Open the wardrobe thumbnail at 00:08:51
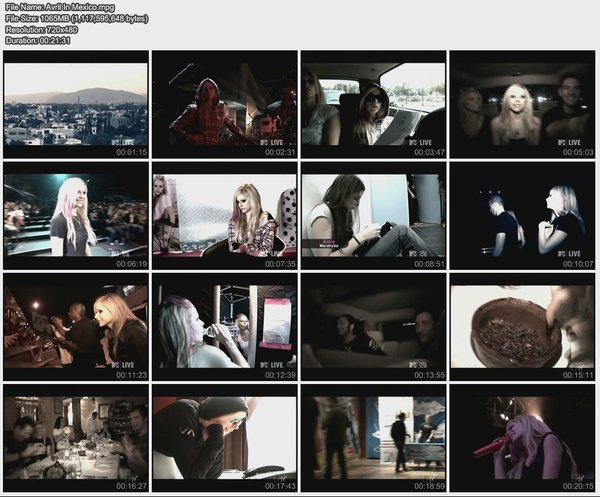This screenshot has width=600, height=497. (x=373, y=215)
